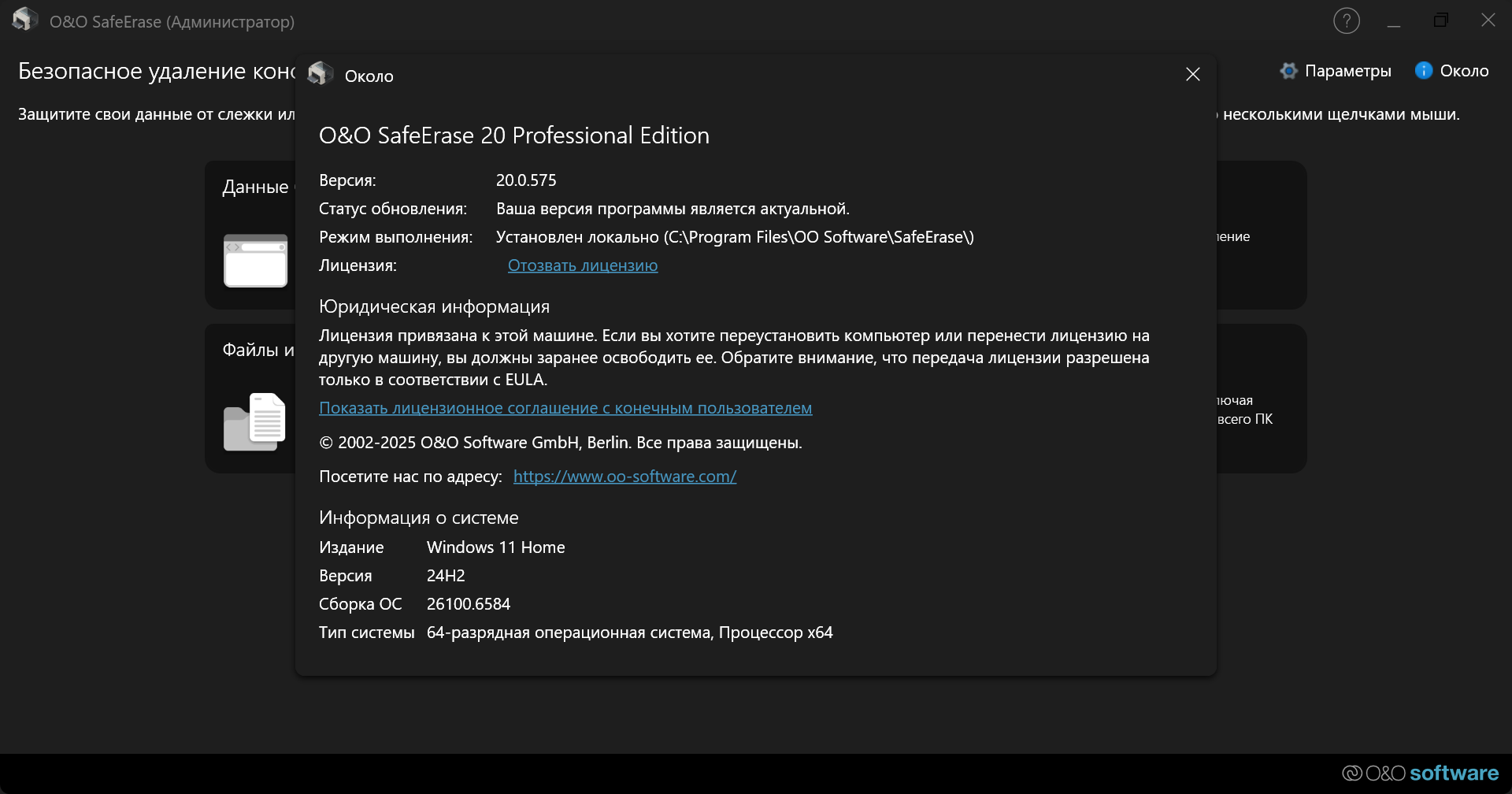Close the Около dialog
1512x794 pixels.
tap(1192, 74)
